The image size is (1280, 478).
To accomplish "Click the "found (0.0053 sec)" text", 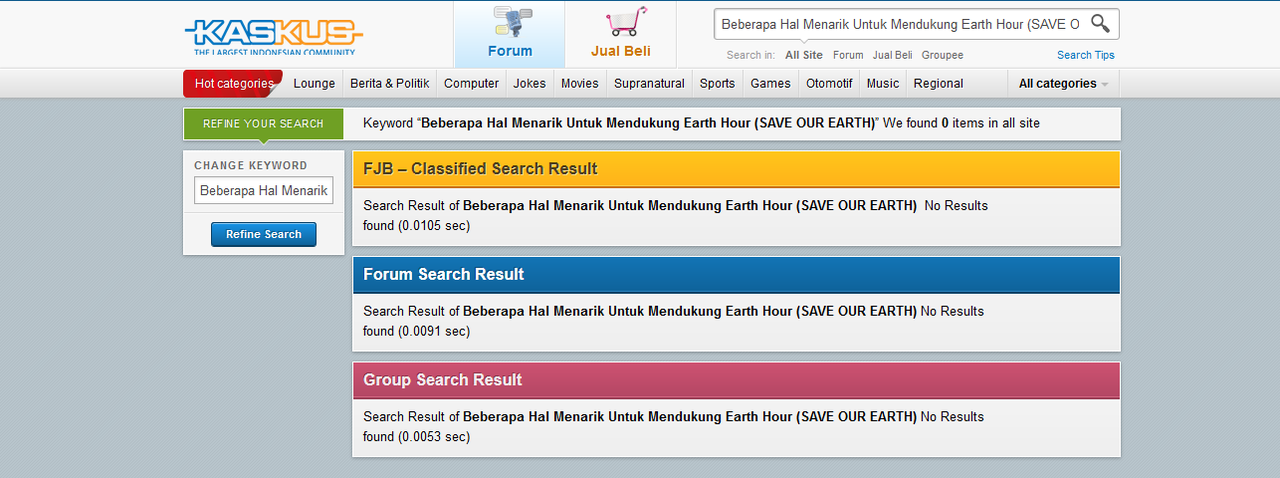I will click(416, 437).
